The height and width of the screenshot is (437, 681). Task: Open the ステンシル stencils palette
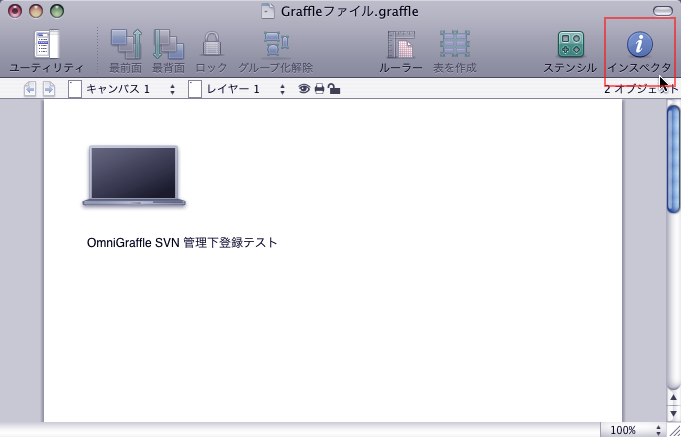point(570,44)
